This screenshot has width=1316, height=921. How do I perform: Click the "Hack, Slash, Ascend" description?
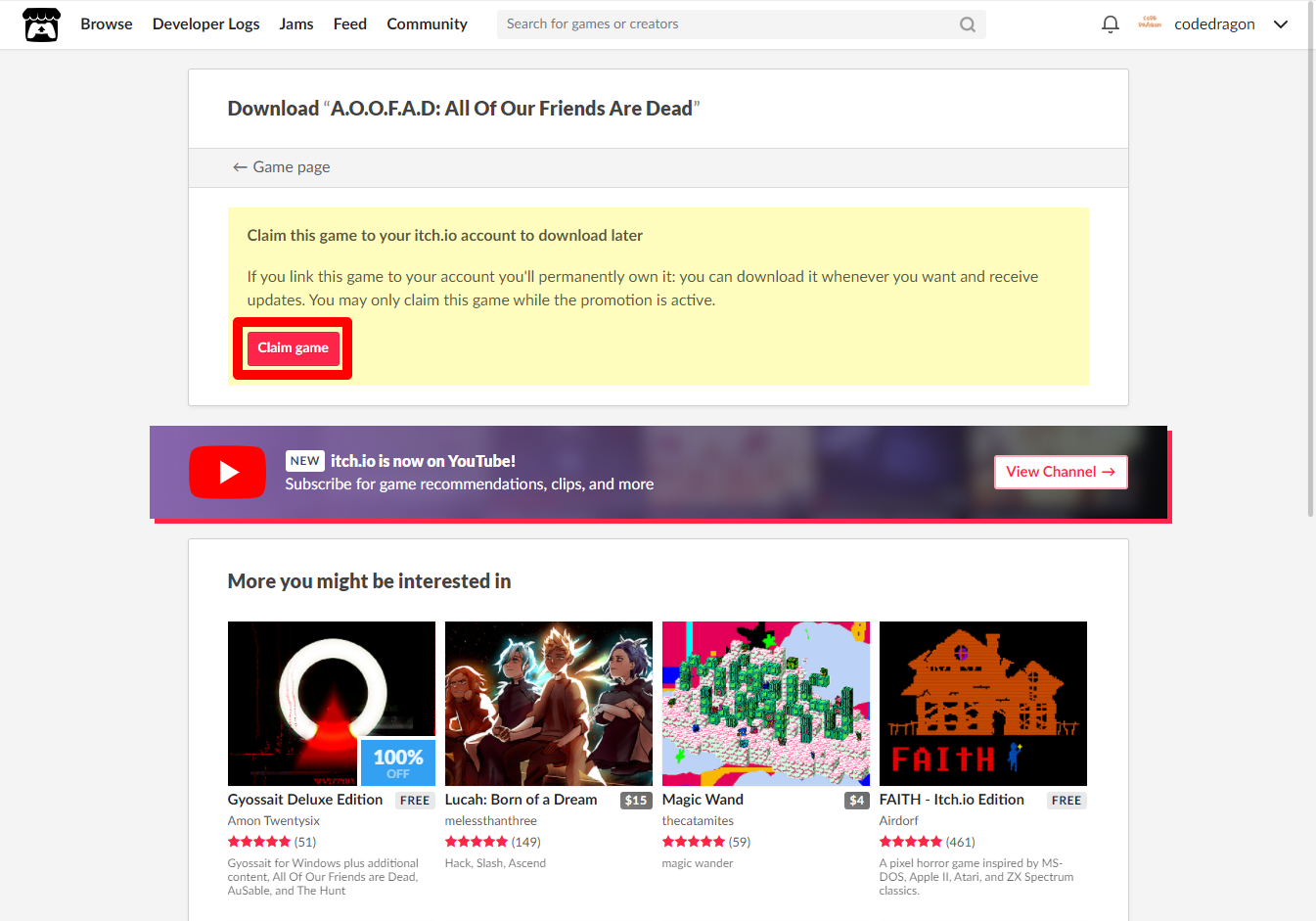(x=495, y=863)
